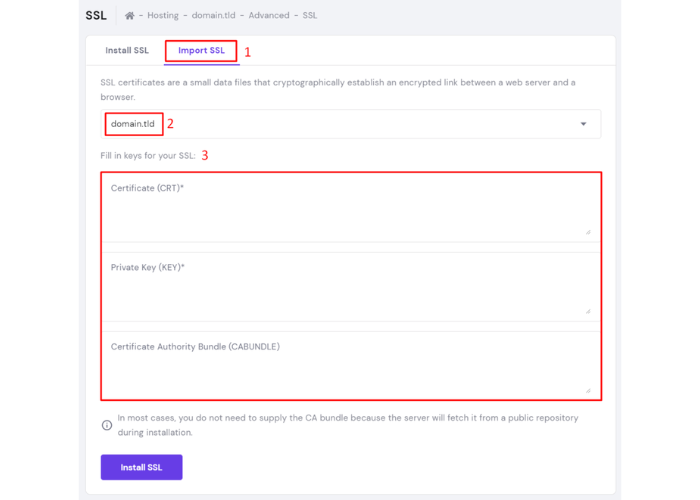Click the resize handle of the Certificate (CRT) box

click(588, 231)
